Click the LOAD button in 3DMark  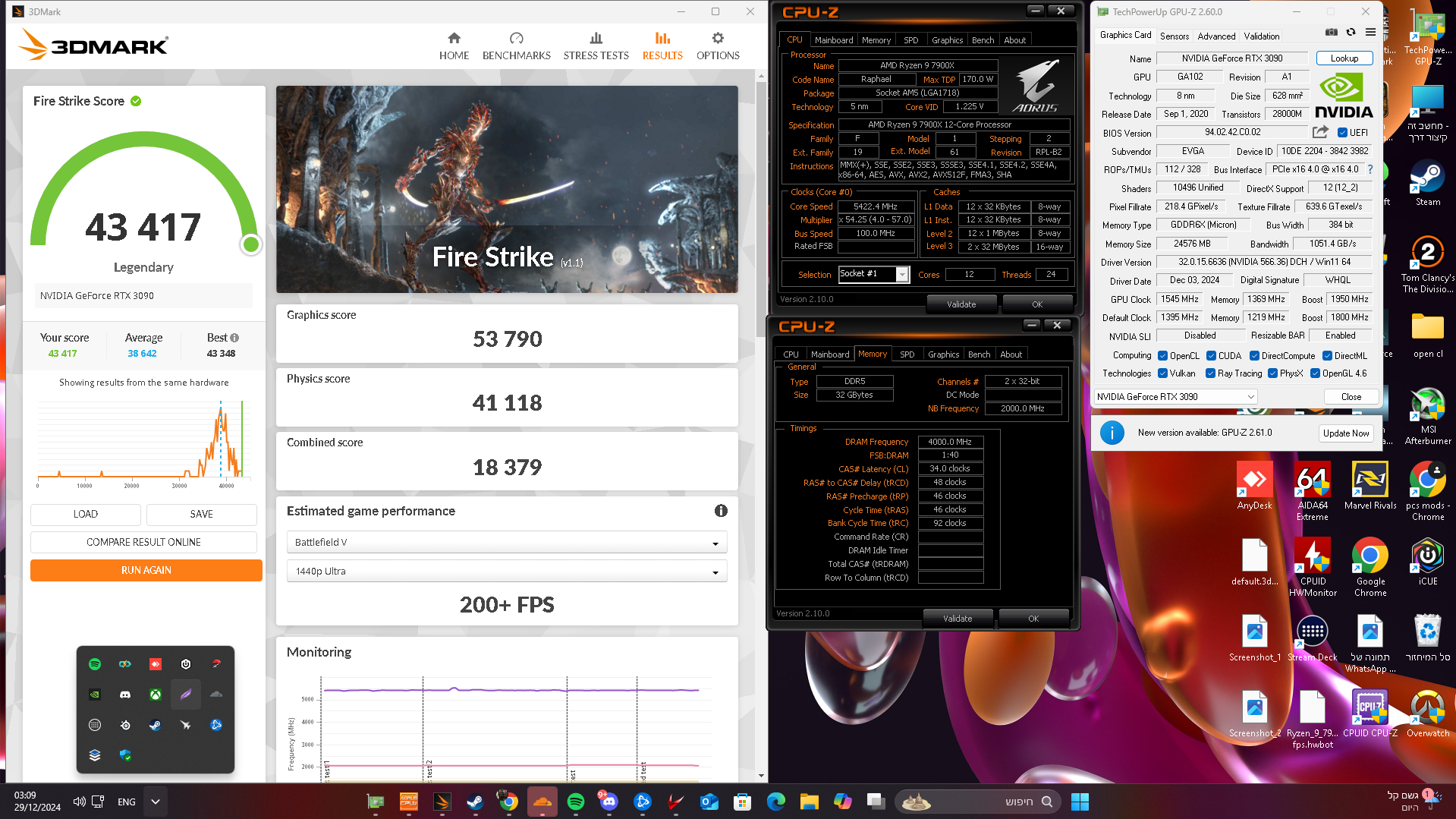(86, 514)
